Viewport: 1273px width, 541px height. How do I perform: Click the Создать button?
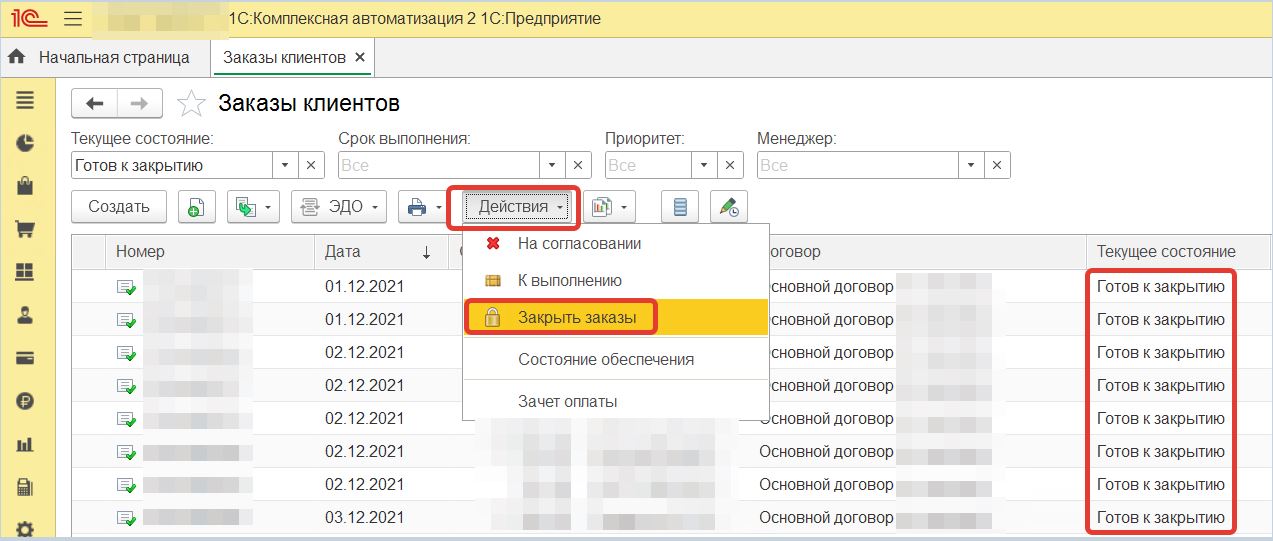[119, 207]
